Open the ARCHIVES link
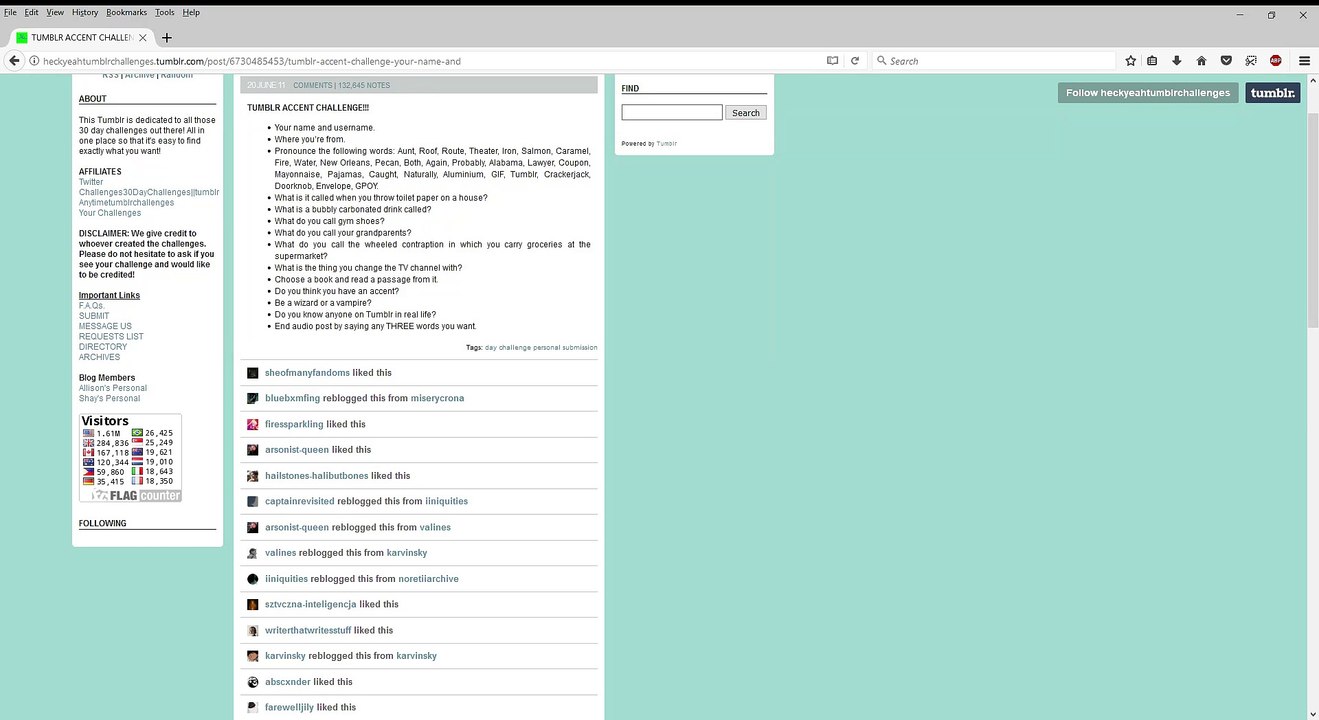Viewport: 1319px width, 720px height. coord(99,357)
